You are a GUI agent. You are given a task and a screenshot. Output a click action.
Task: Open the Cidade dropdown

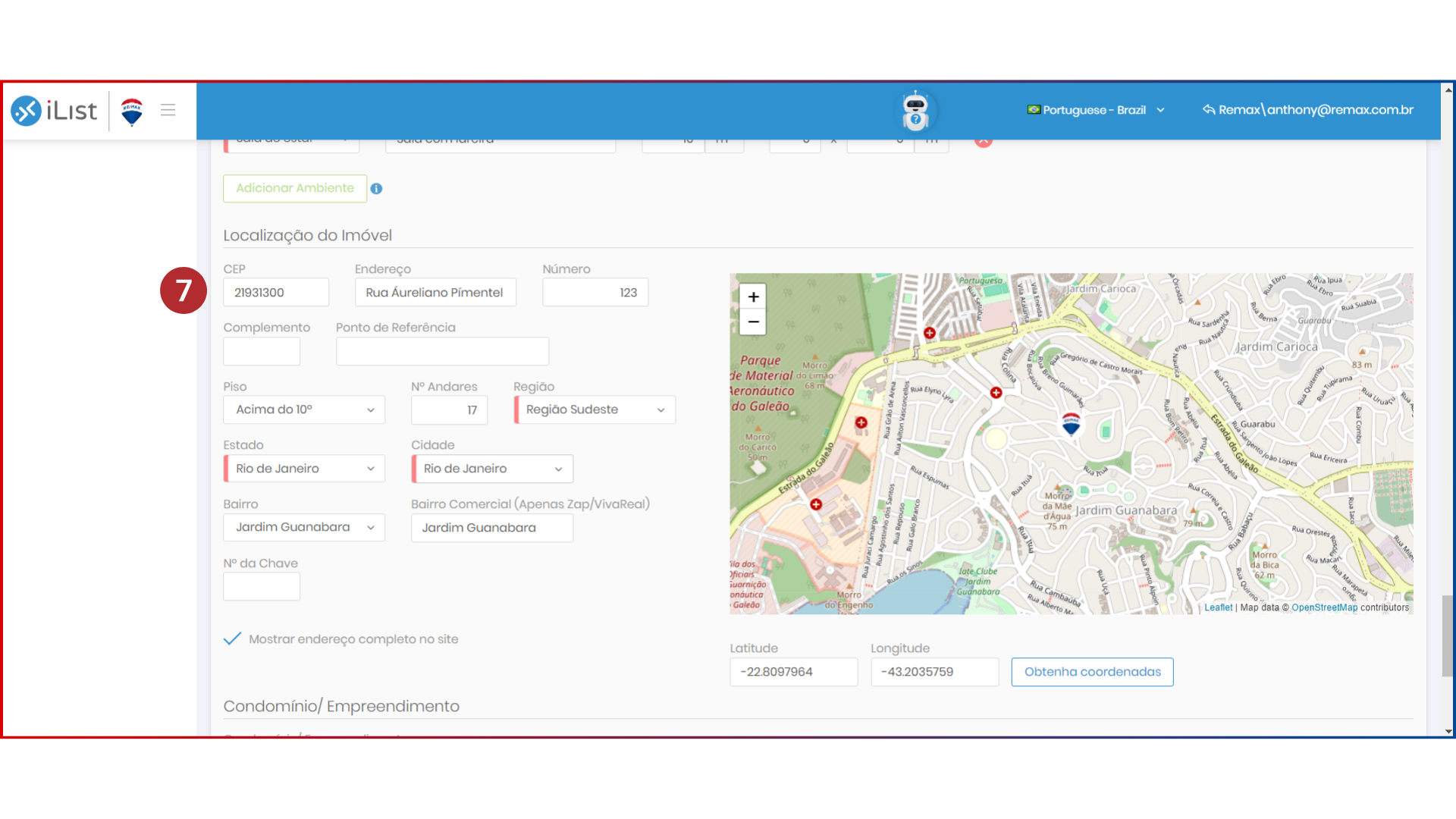click(x=492, y=469)
